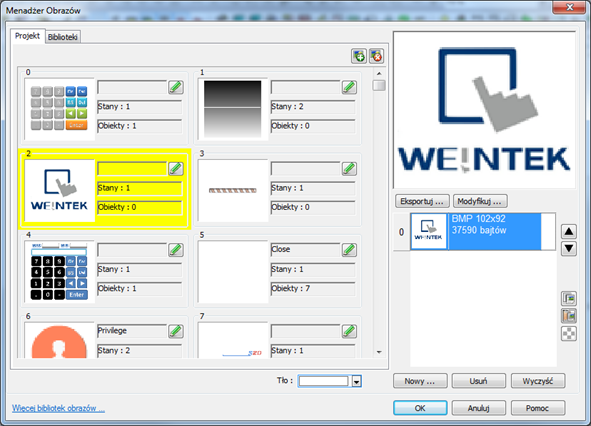
Task: Click the pencil edit icon for picture 2
Action: click(x=176, y=169)
